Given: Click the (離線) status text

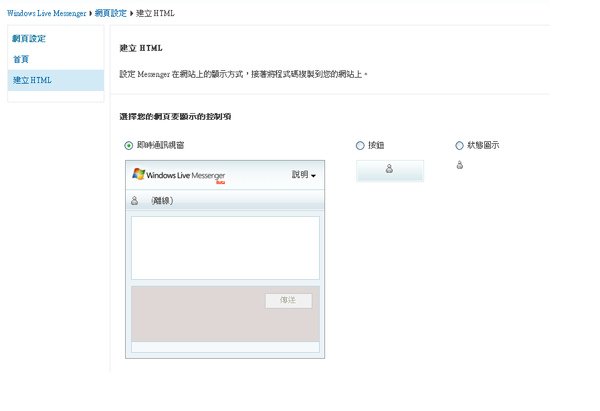Looking at the screenshot, I should click(x=162, y=201).
